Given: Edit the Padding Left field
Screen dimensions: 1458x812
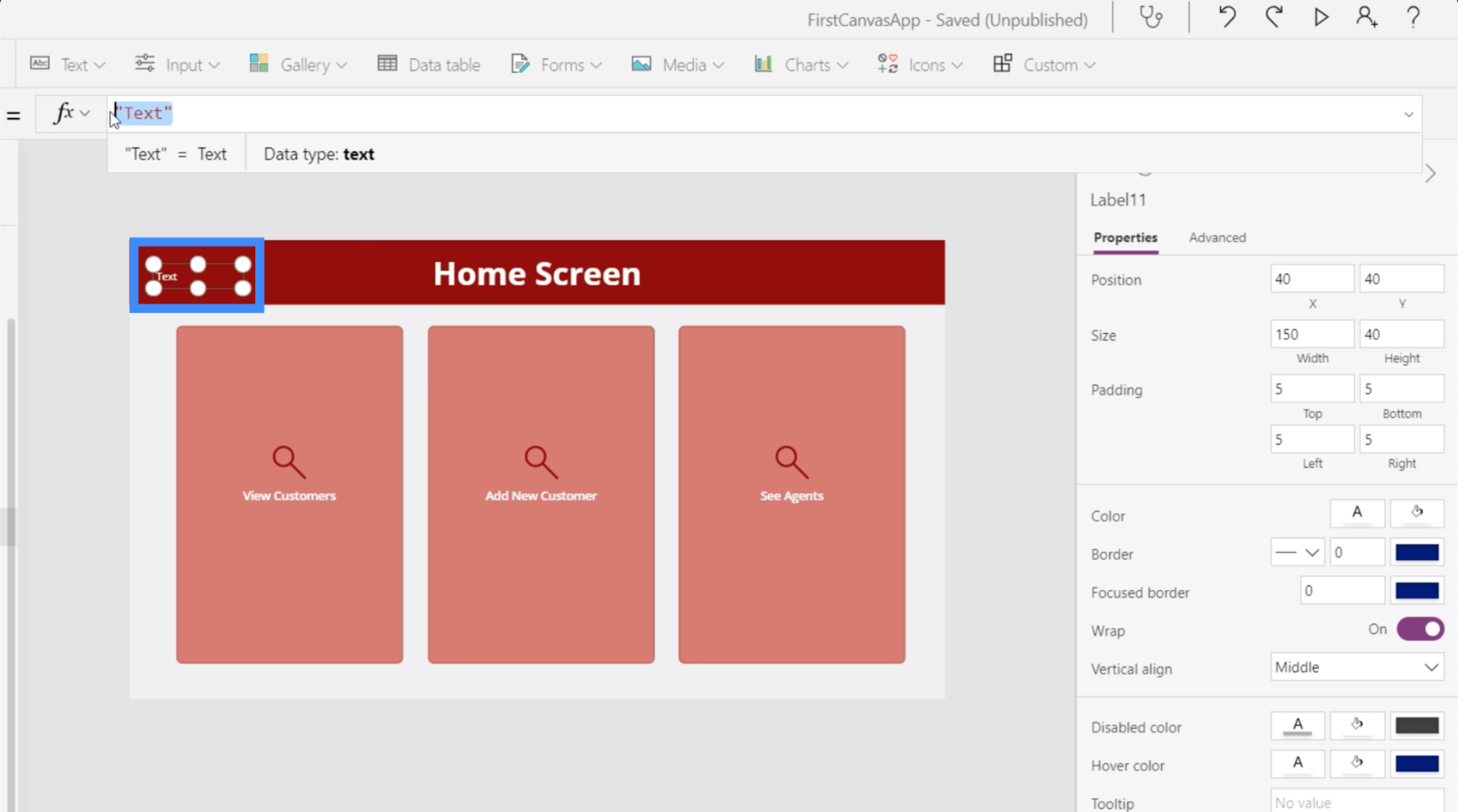Looking at the screenshot, I should [x=1312, y=439].
